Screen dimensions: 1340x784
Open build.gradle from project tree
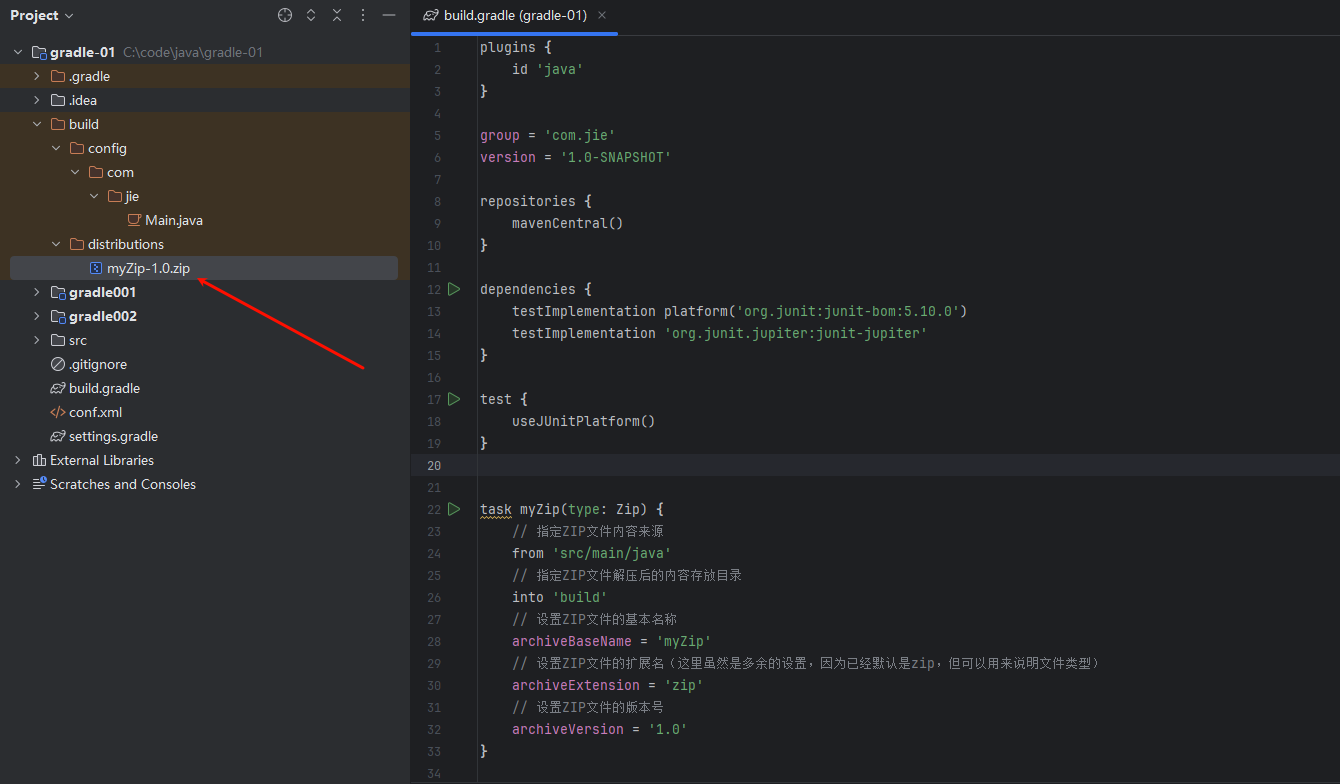tap(104, 388)
